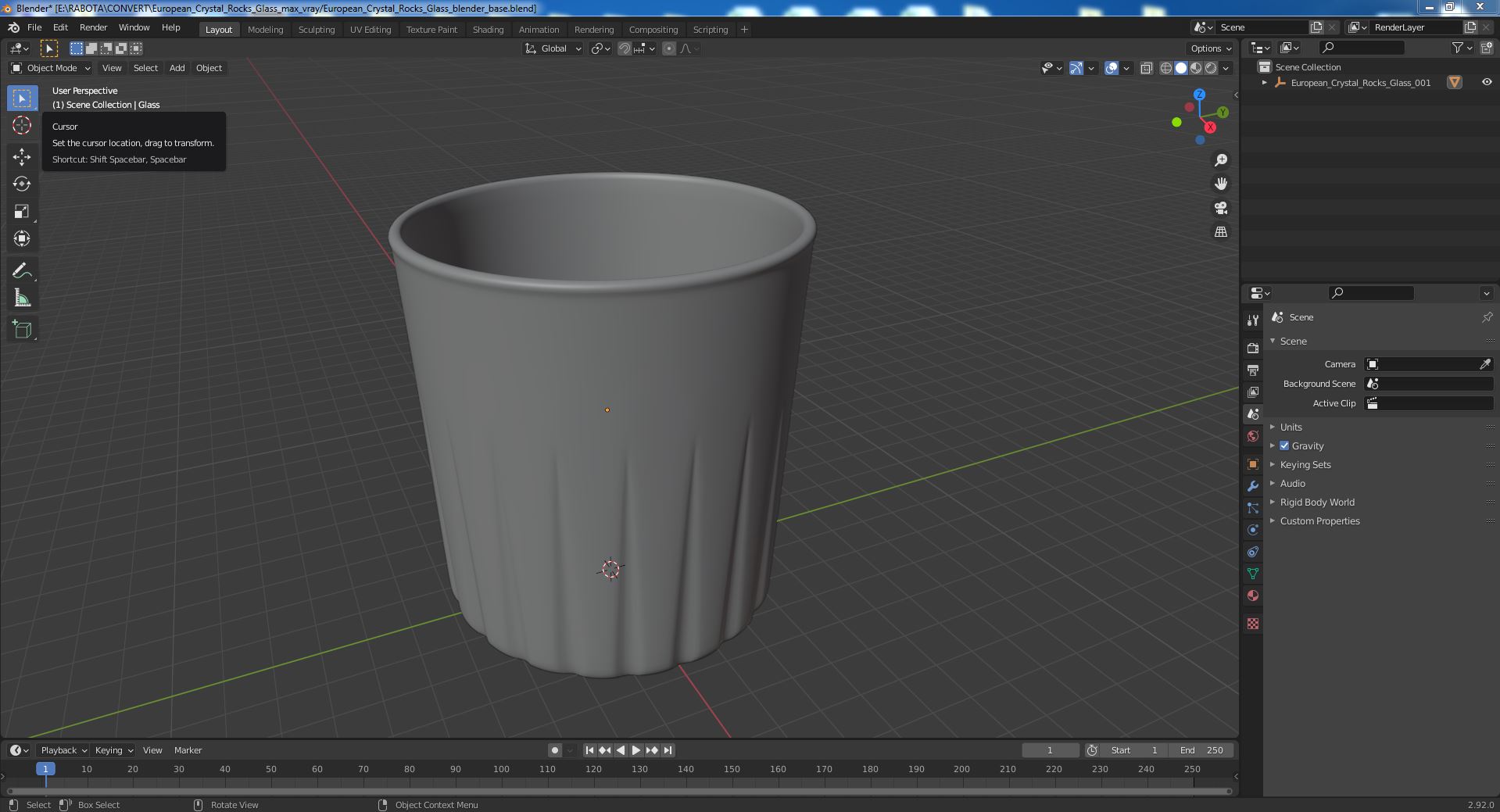Hide European_Crystal_Rocks_Glass_001 with the eye icon
Screen dimensions: 1500x812
tap(1487, 82)
